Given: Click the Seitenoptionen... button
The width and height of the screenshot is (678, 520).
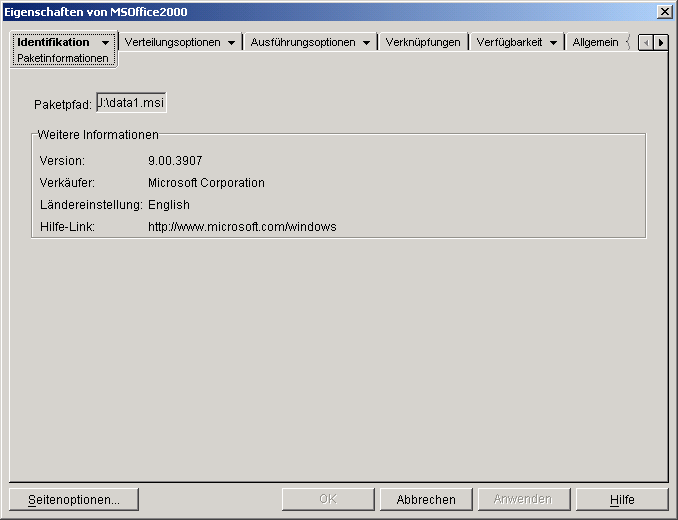Looking at the screenshot, I should pyautogui.click(x=74, y=500).
